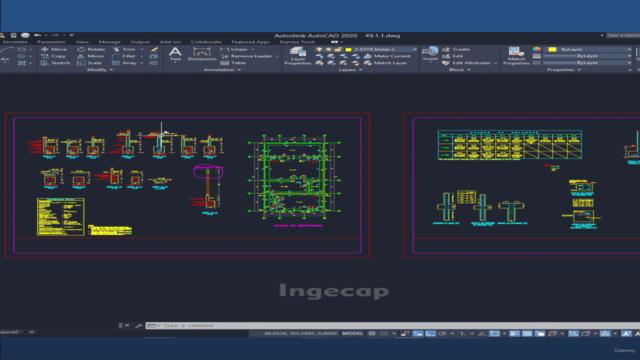Click Match Layer tool
Screen dimensions: 640x360
pos(386,63)
